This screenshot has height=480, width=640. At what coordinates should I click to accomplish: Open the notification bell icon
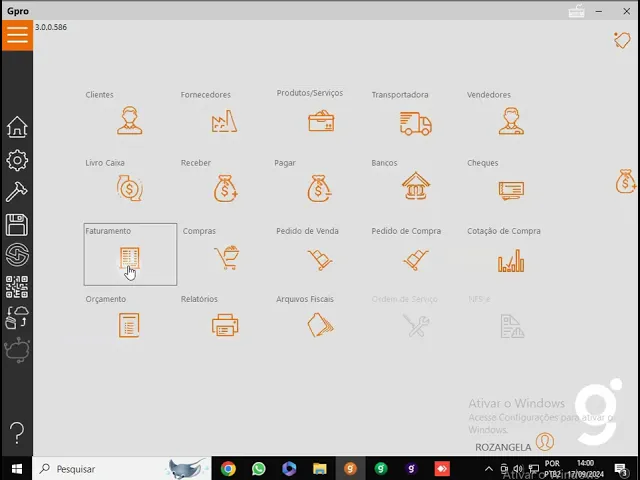click(x=622, y=40)
